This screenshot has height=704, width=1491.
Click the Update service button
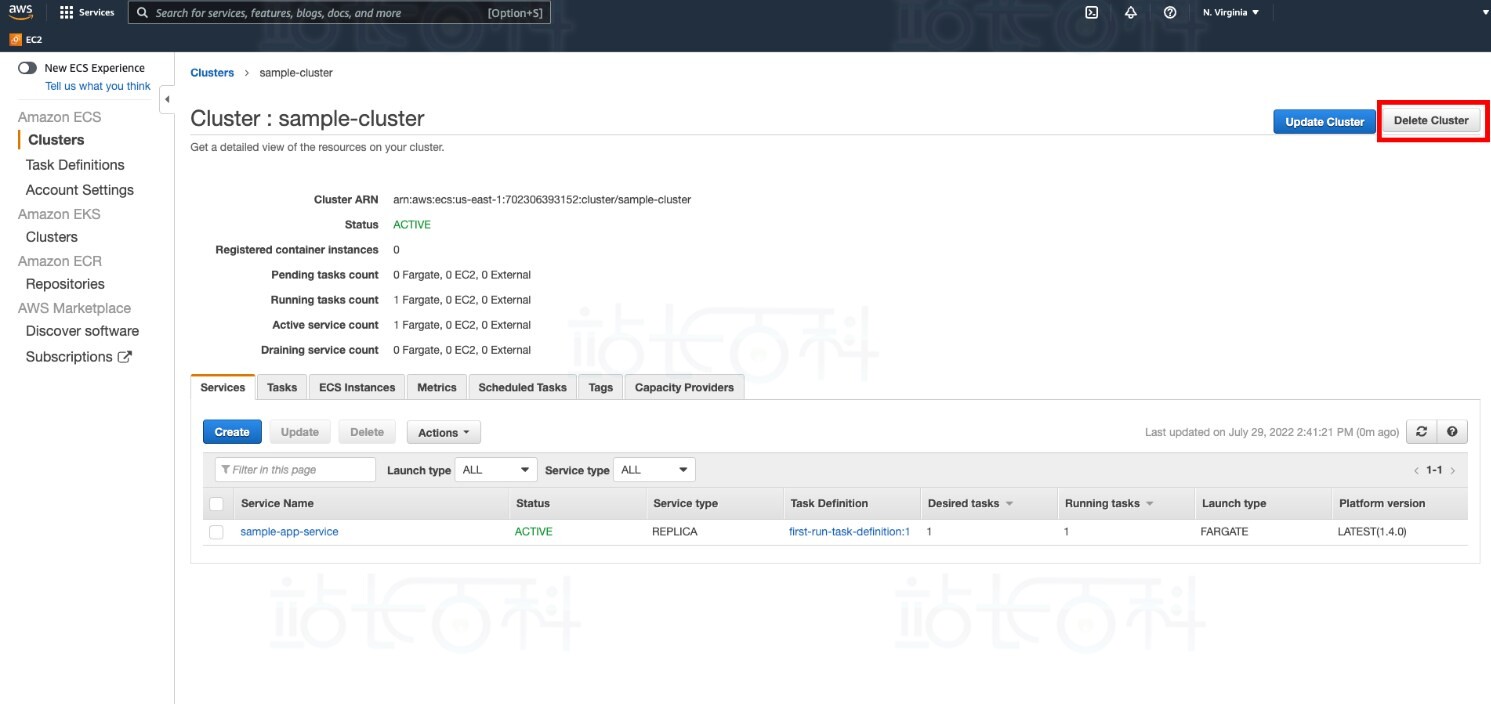tap(300, 432)
